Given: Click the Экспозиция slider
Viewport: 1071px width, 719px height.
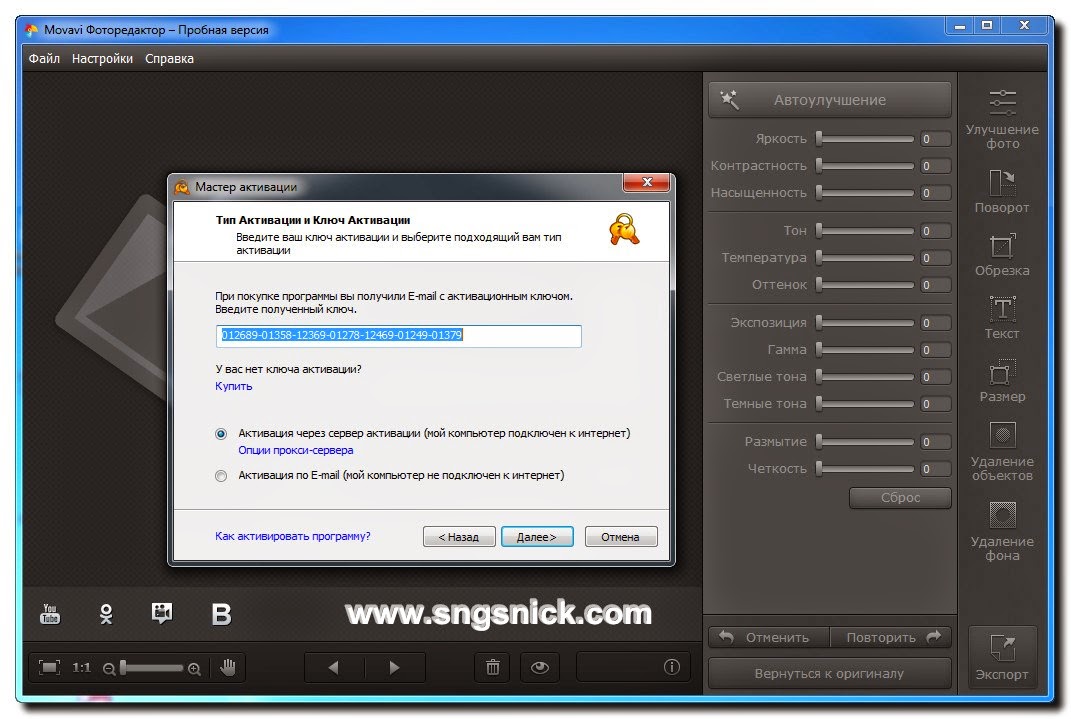Looking at the screenshot, I should [x=865, y=322].
